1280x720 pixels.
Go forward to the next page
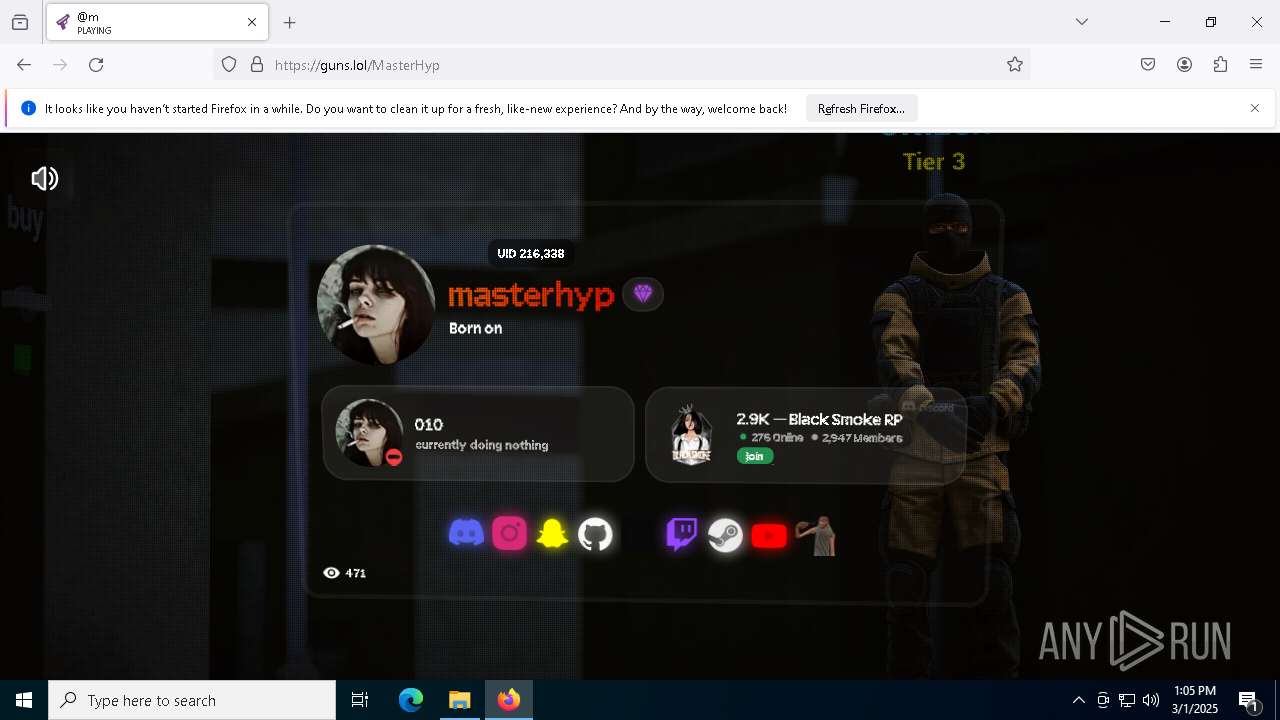[x=60, y=65]
